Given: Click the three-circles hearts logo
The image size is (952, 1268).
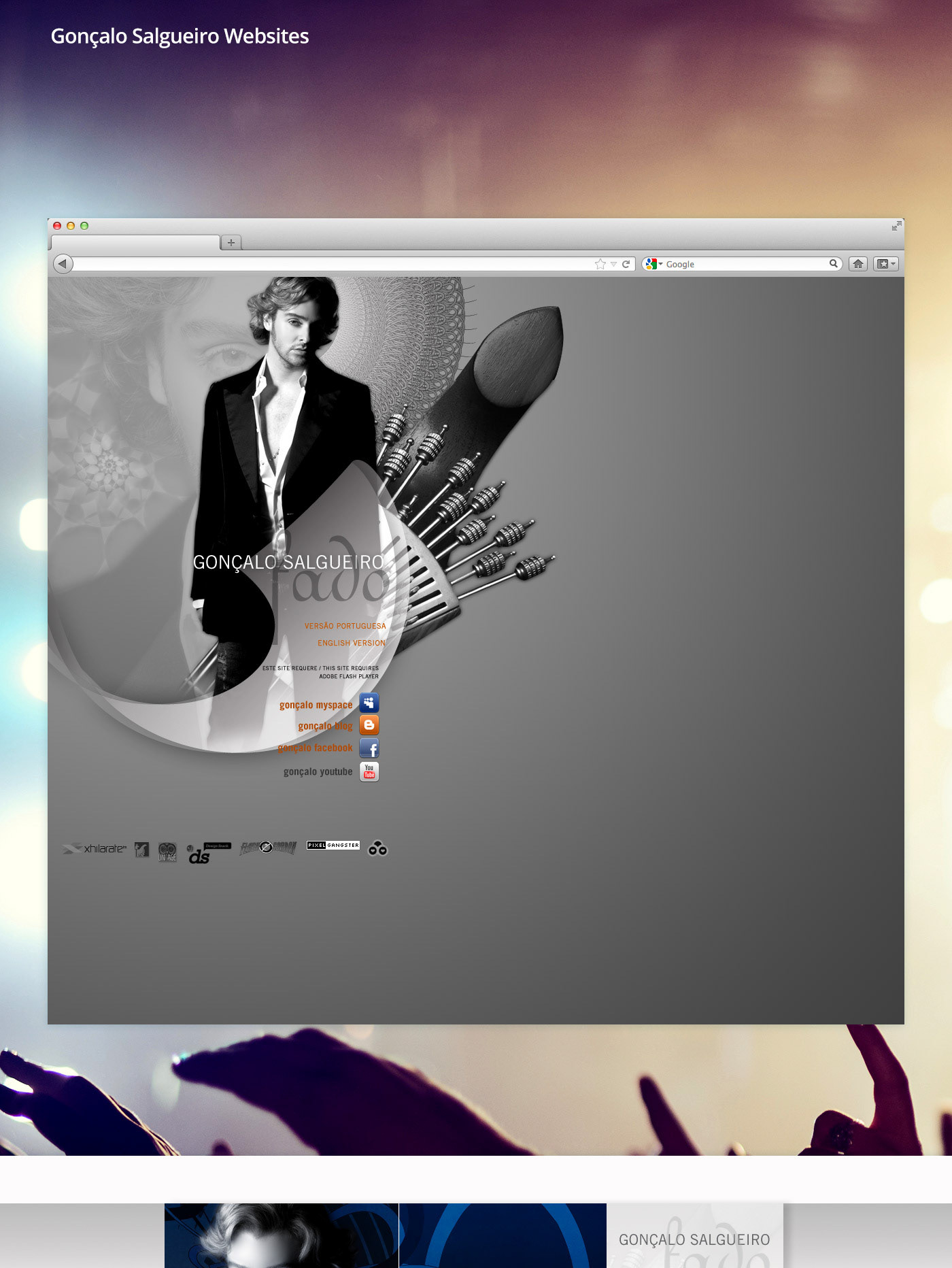Looking at the screenshot, I should point(377,848).
